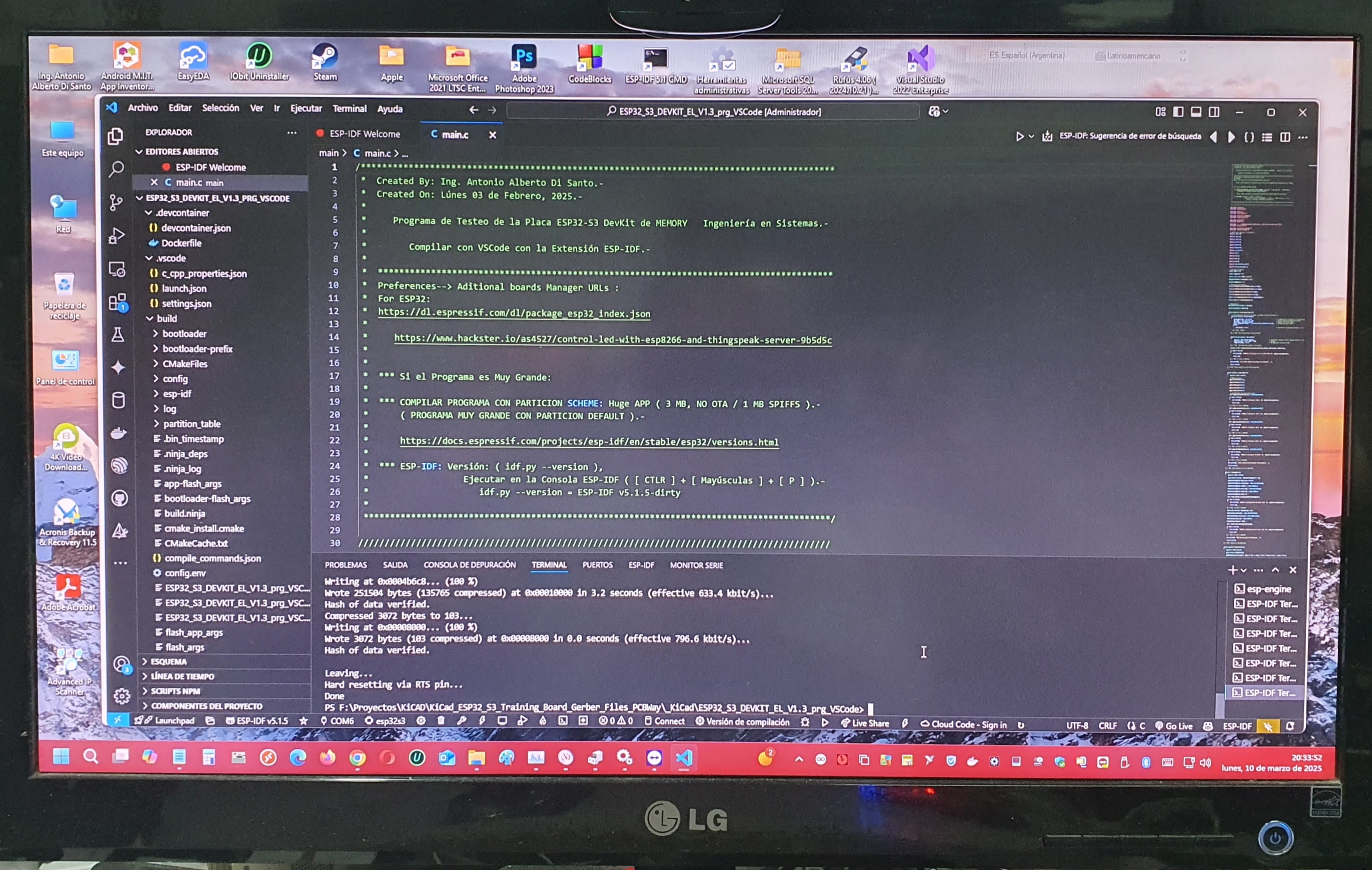Open the Terminal menu
This screenshot has width=1372, height=870.
coord(349,108)
